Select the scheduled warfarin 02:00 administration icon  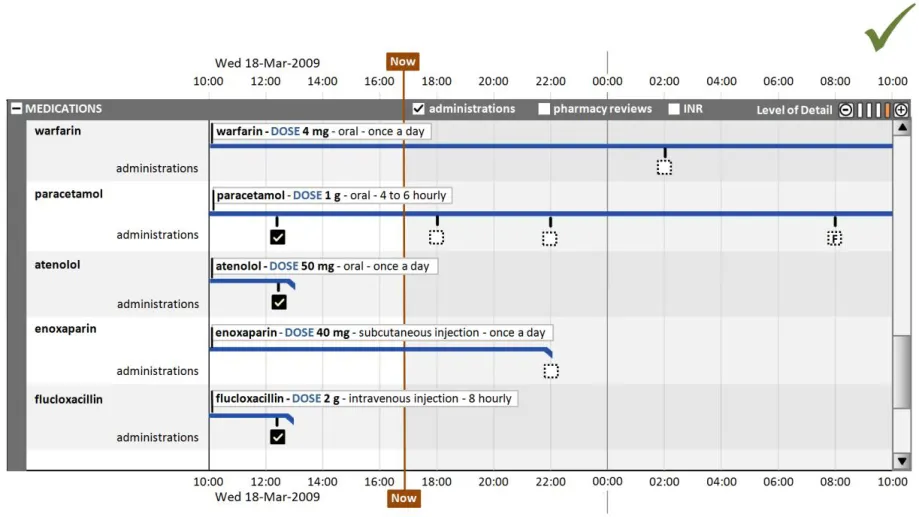point(664,167)
